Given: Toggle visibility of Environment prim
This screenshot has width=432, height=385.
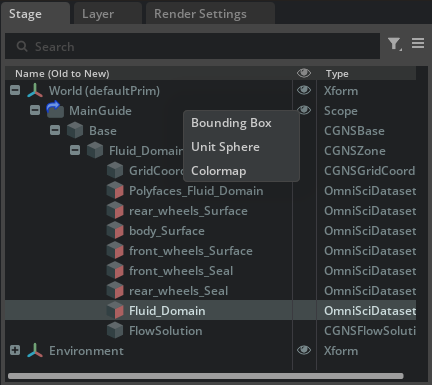Looking at the screenshot, I should click(x=304, y=350).
